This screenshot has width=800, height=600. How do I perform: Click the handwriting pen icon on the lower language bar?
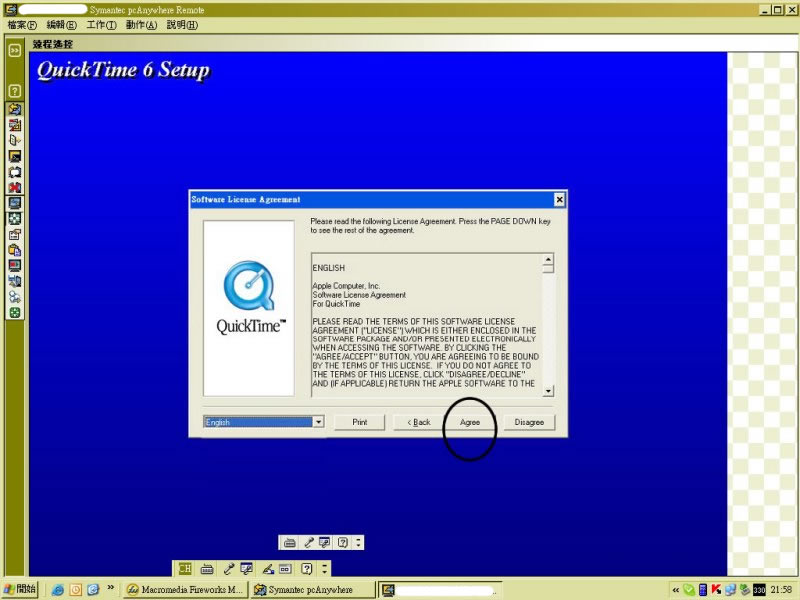(268, 568)
